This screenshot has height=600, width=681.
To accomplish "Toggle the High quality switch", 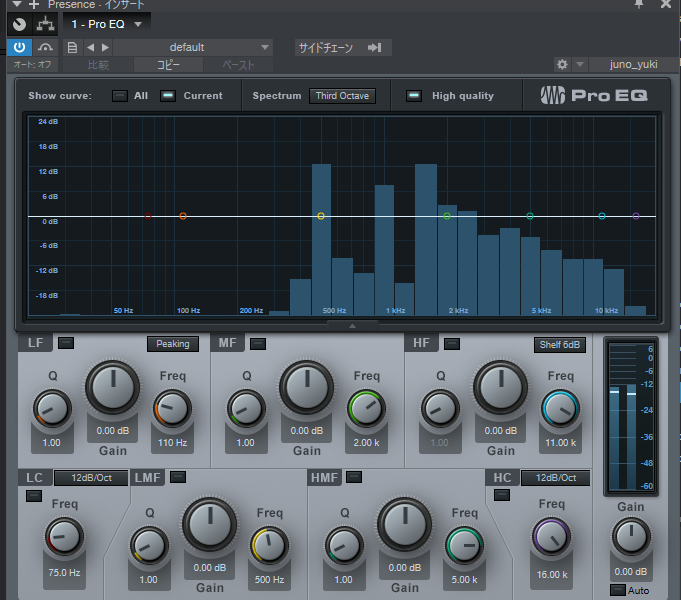I will click(x=414, y=96).
